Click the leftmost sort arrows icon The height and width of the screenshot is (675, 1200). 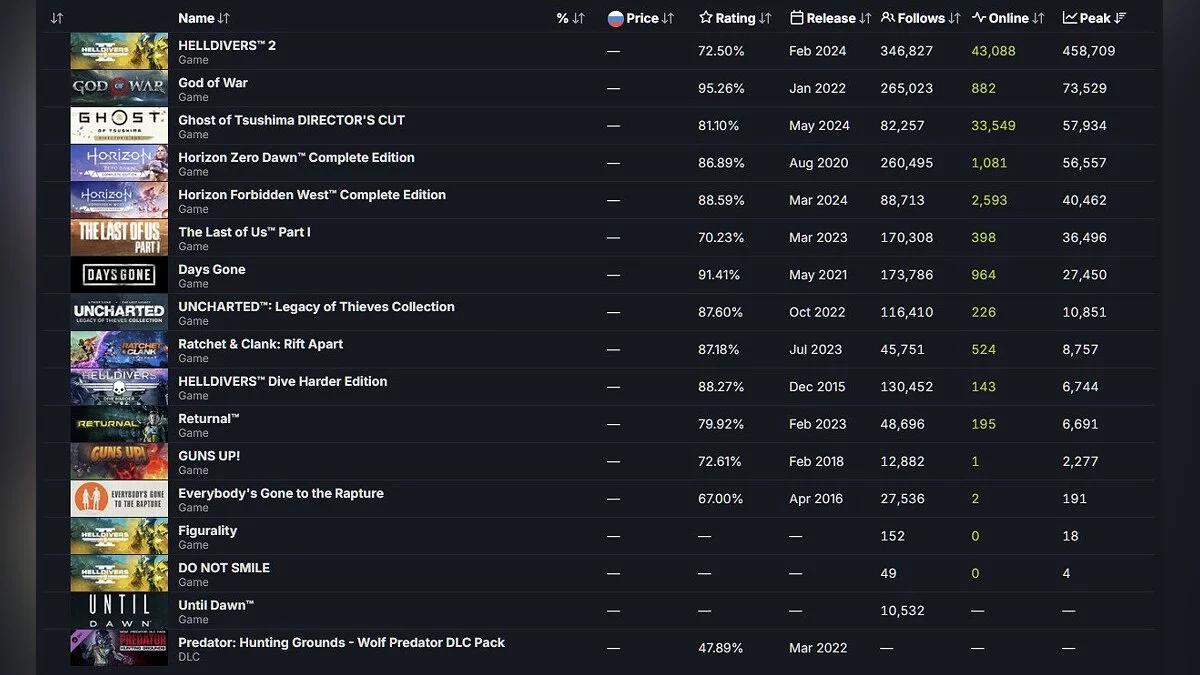tap(57, 18)
